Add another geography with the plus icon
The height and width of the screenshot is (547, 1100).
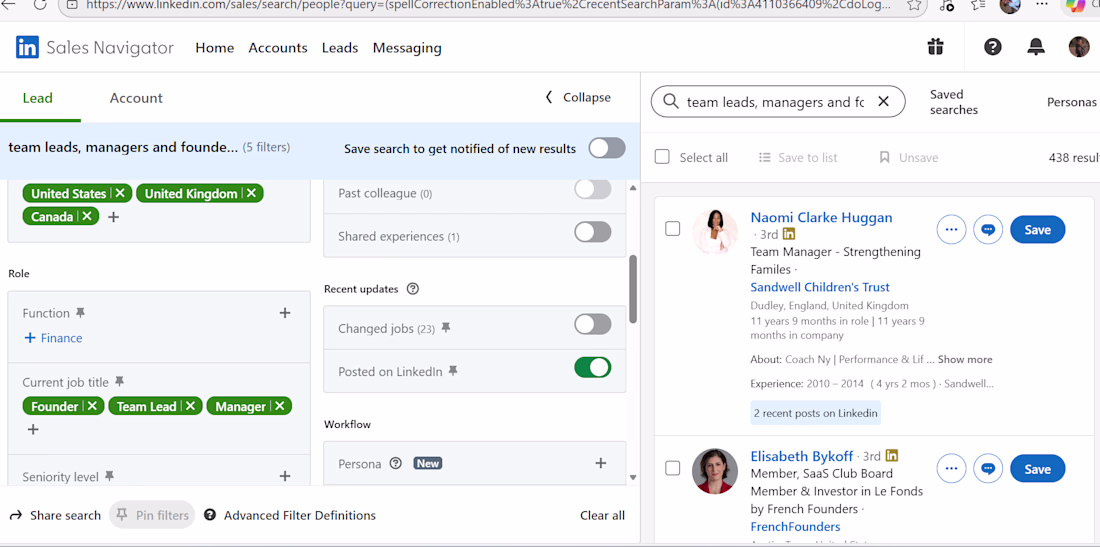(x=114, y=217)
